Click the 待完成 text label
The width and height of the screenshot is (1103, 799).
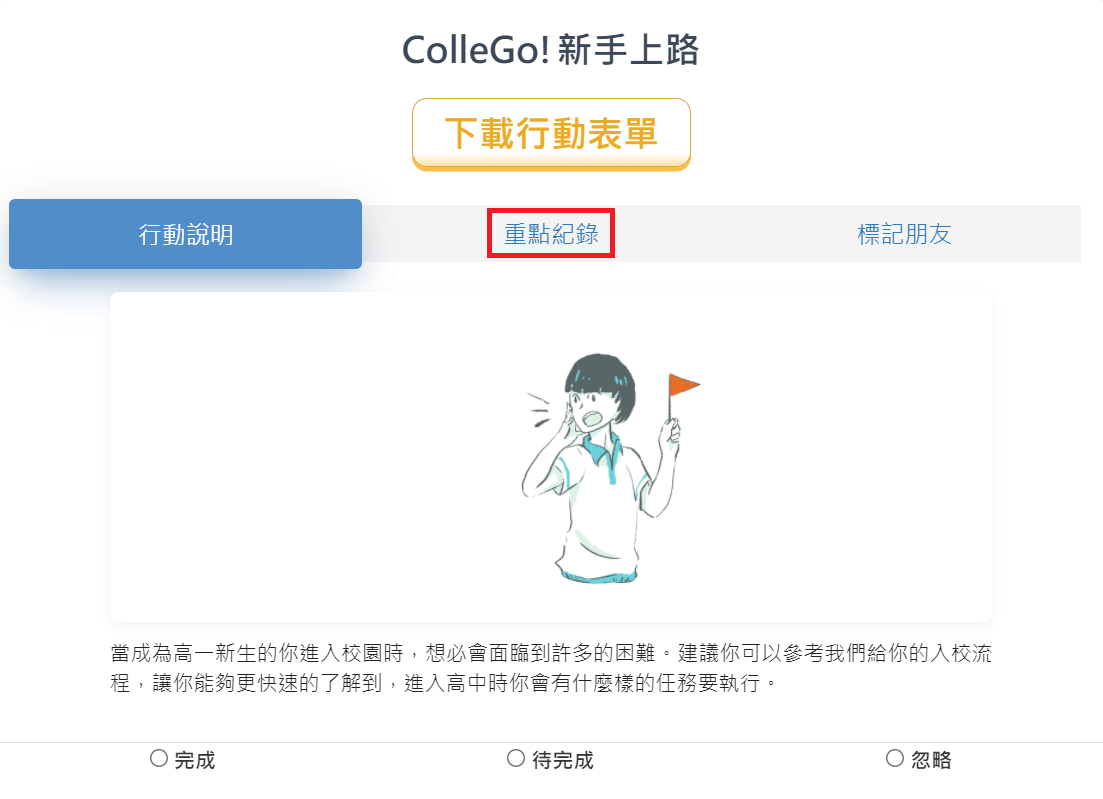click(x=562, y=760)
